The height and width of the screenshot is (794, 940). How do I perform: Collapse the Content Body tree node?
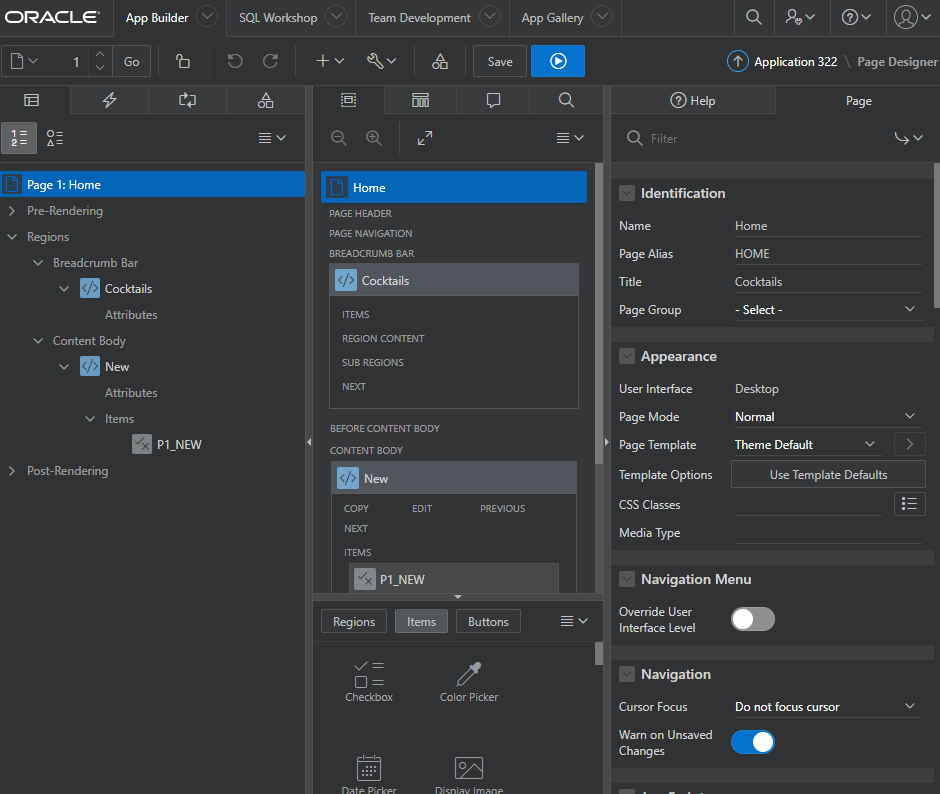[x=38, y=341]
